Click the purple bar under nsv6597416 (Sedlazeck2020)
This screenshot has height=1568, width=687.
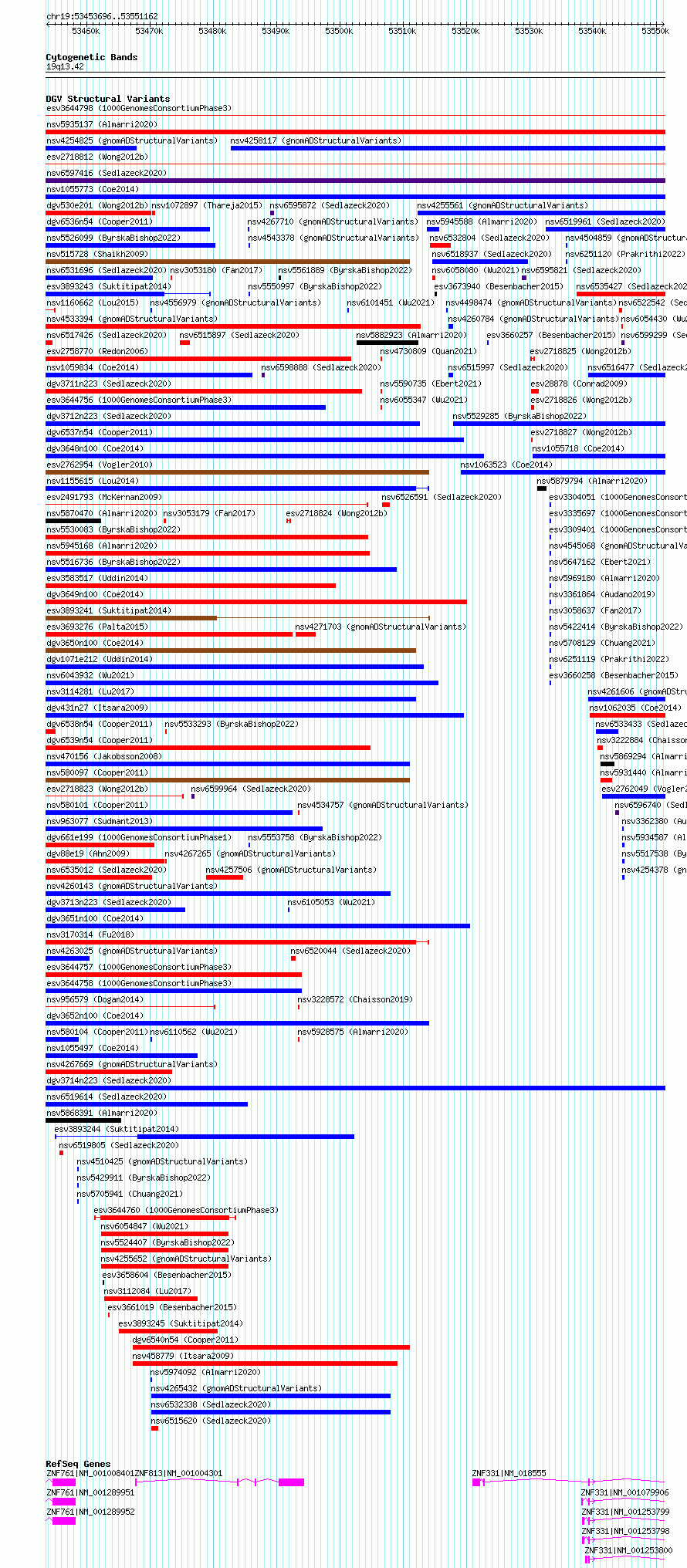pos(355,181)
